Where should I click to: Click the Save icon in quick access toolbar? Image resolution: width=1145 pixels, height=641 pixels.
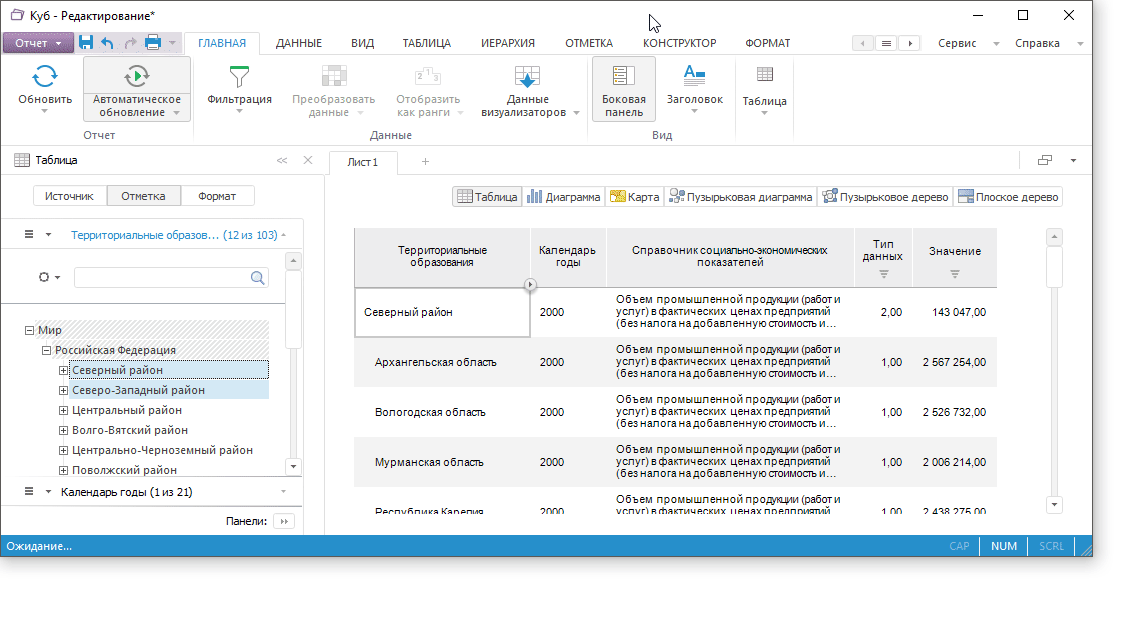coord(86,43)
